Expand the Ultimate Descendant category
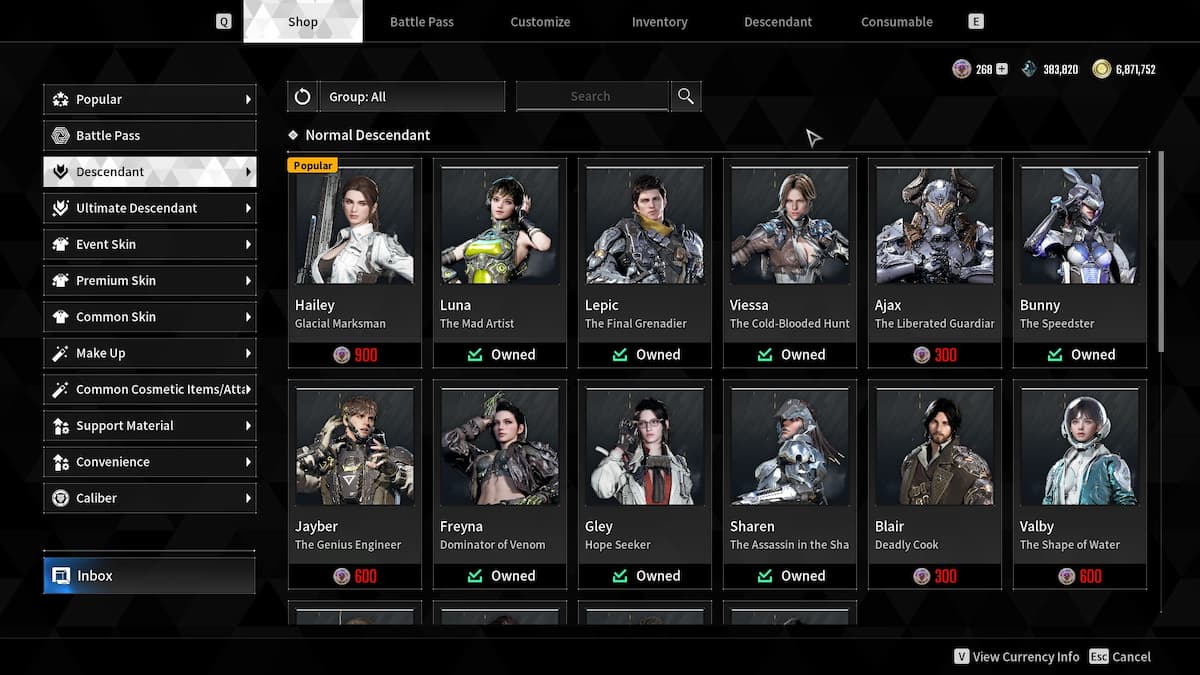The image size is (1200, 675). [60, 207]
